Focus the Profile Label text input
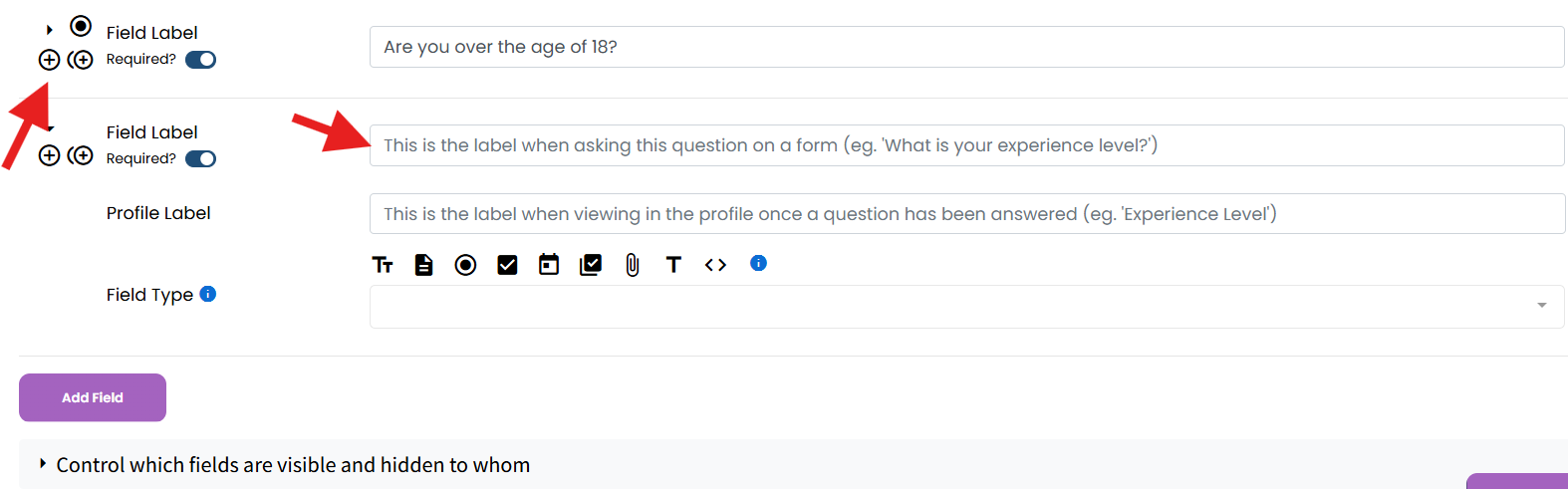Screen dimensions: 1568x489 (x=966, y=214)
